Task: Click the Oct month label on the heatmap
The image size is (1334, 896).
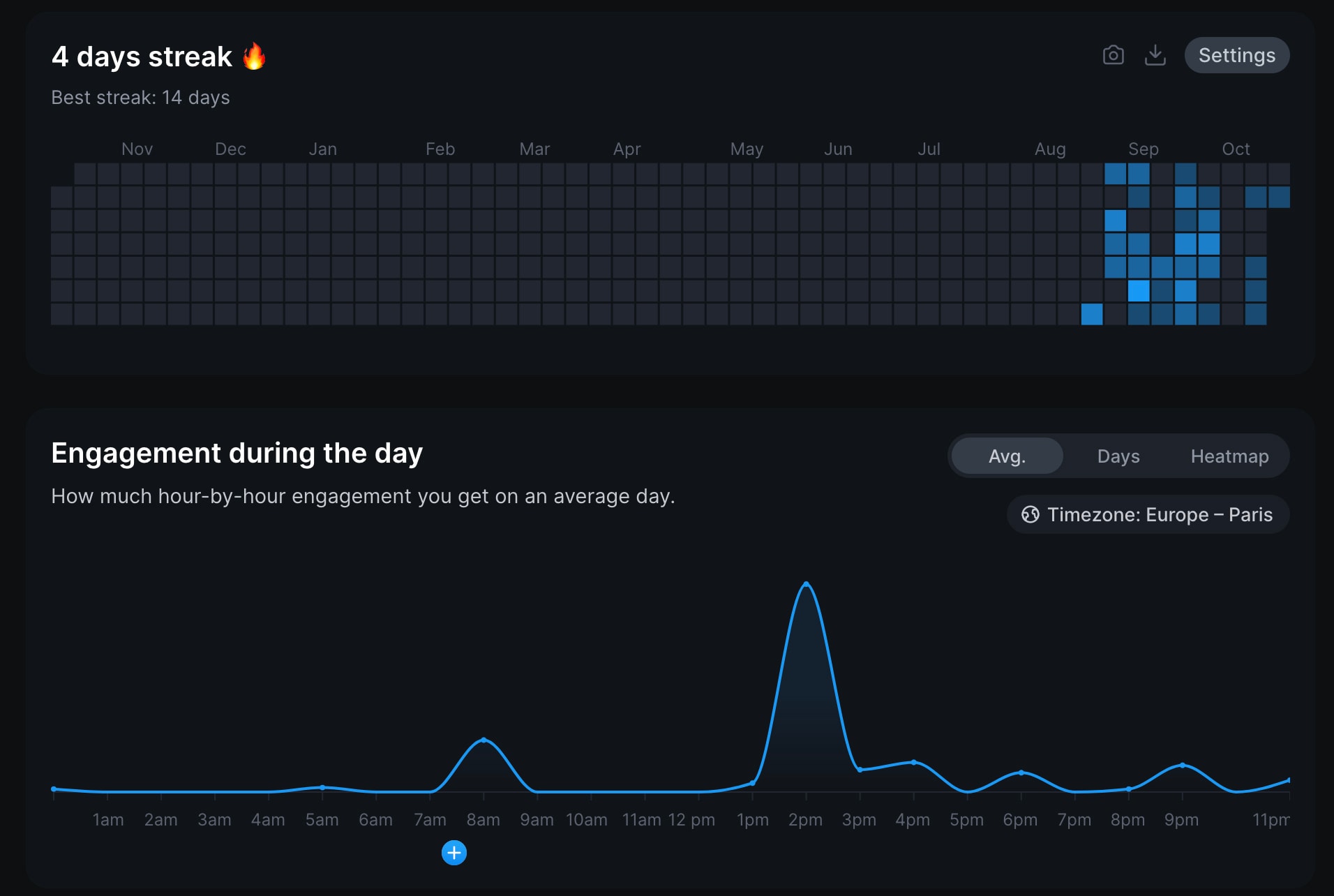Action: click(1237, 149)
